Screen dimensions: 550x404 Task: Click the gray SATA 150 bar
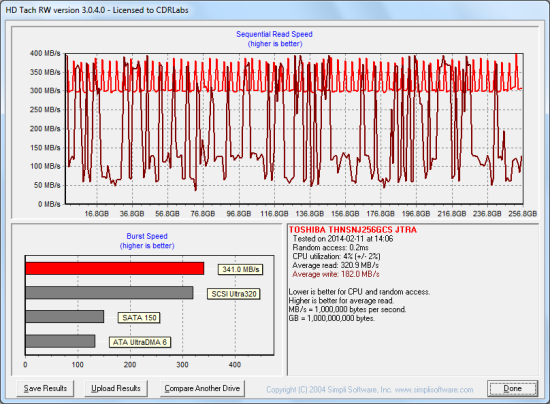(65, 317)
